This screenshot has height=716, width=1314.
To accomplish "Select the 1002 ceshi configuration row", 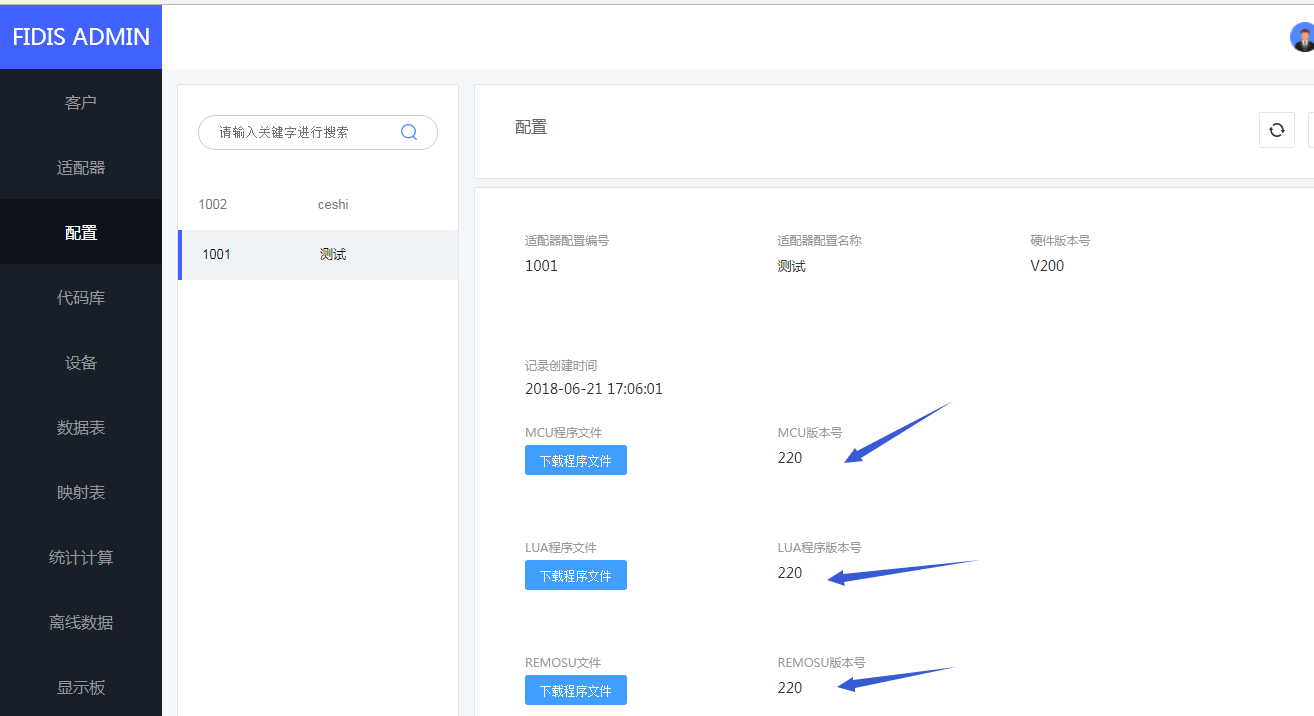I will point(318,205).
